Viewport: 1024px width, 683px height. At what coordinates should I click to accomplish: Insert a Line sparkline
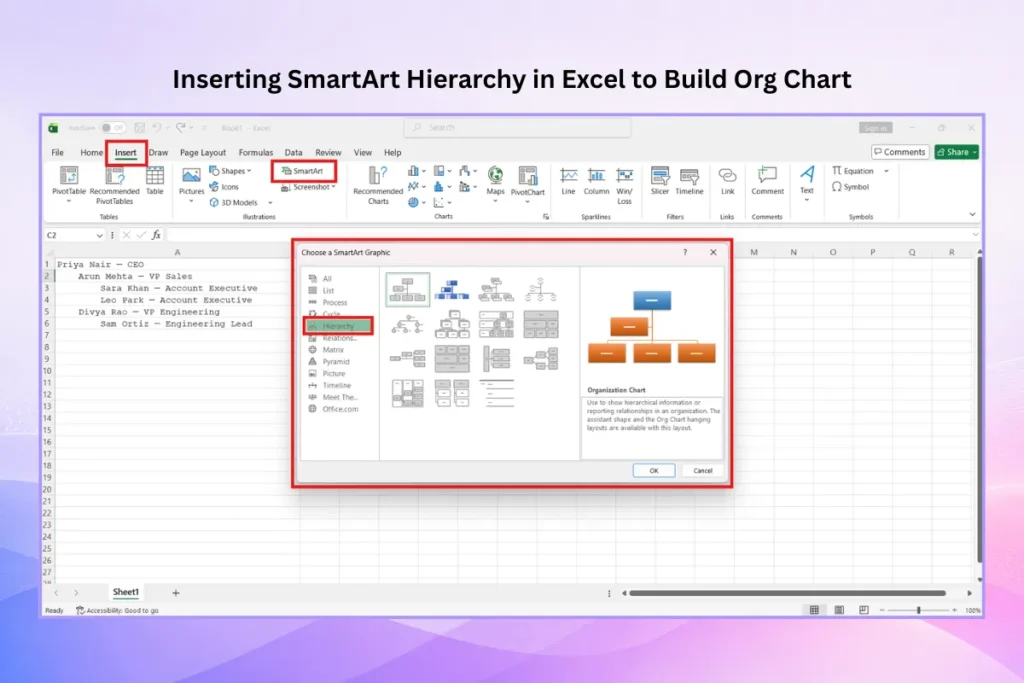point(568,182)
